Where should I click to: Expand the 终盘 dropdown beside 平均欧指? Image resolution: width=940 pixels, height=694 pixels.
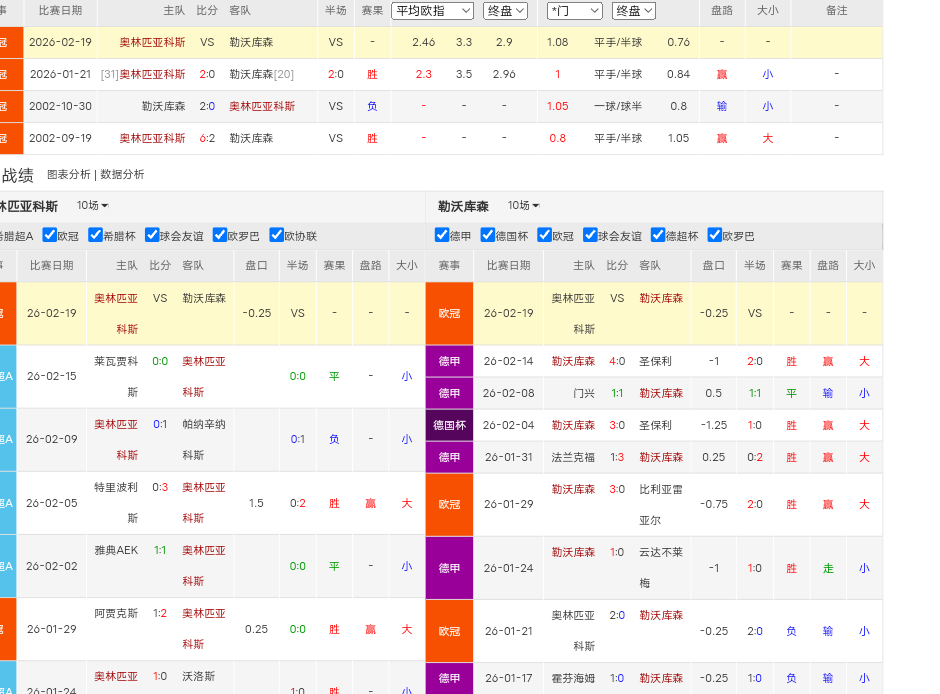pyautogui.click(x=505, y=11)
